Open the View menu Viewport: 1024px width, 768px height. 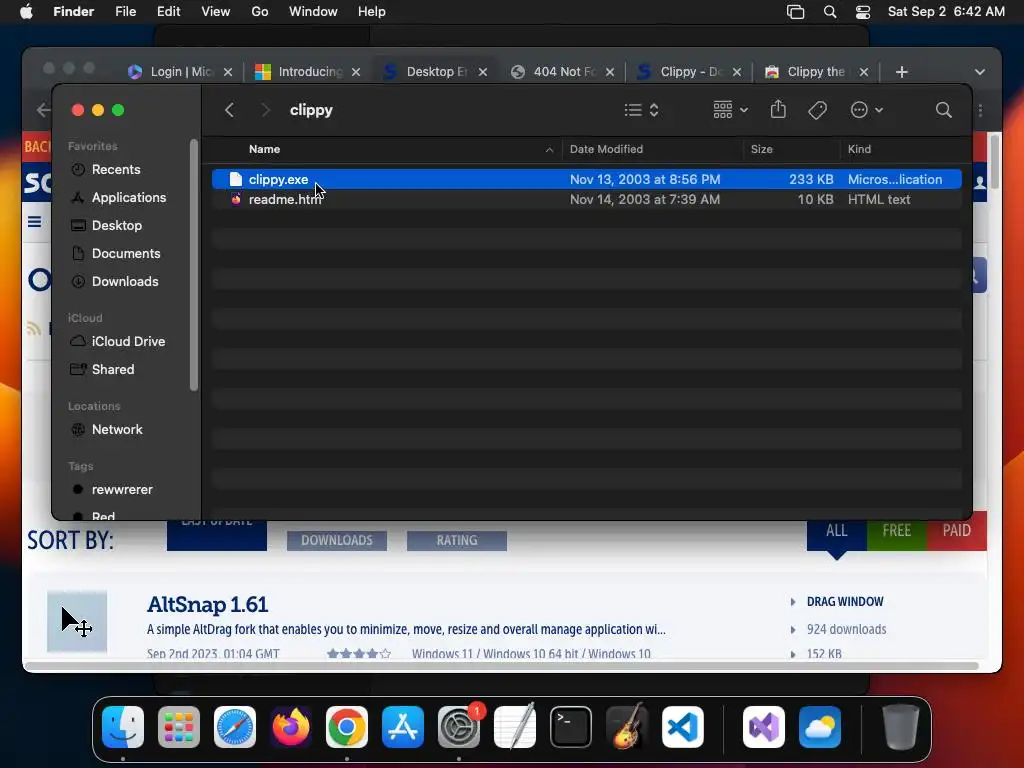click(x=216, y=12)
